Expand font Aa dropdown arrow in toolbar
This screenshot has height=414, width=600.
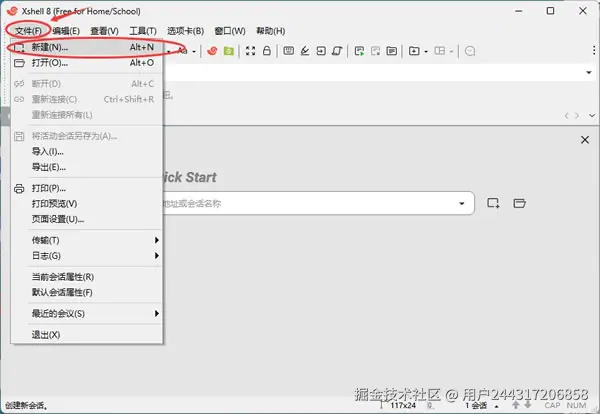click(194, 52)
